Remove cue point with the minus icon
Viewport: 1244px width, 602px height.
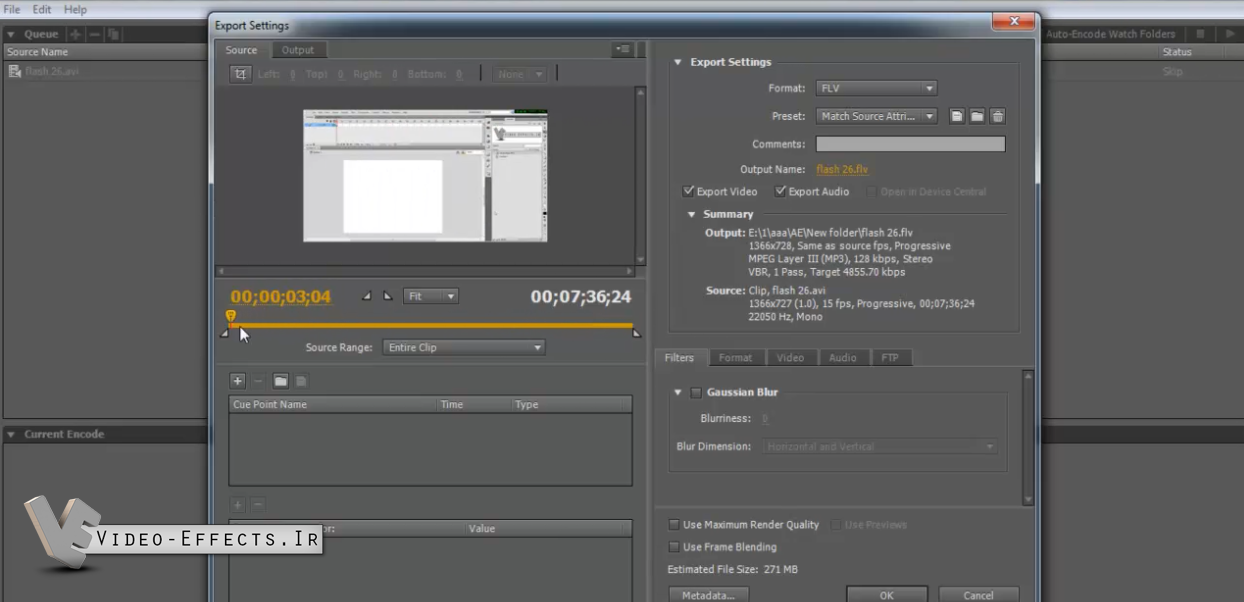point(258,381)
